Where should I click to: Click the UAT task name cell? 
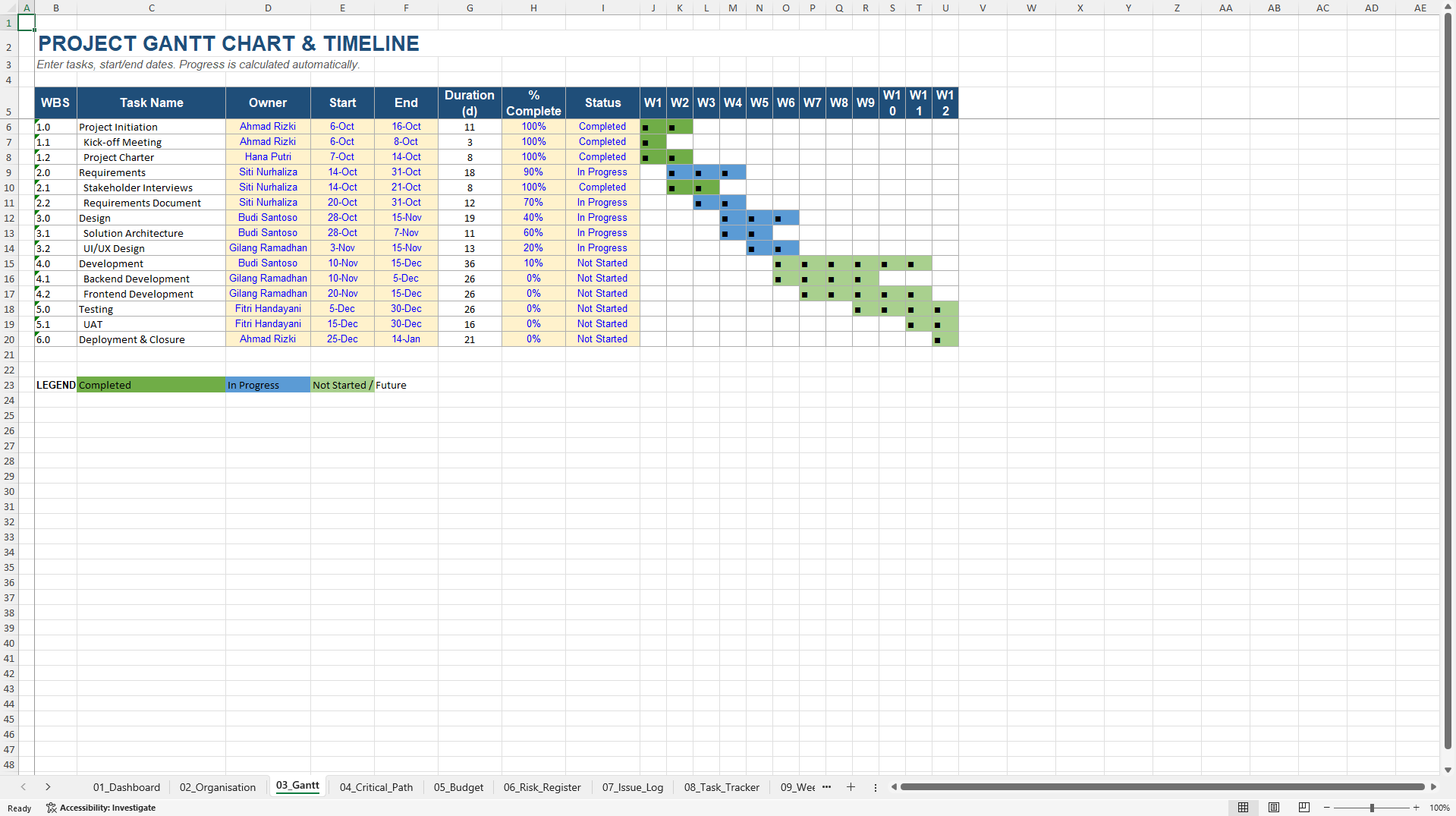(151, 324)
